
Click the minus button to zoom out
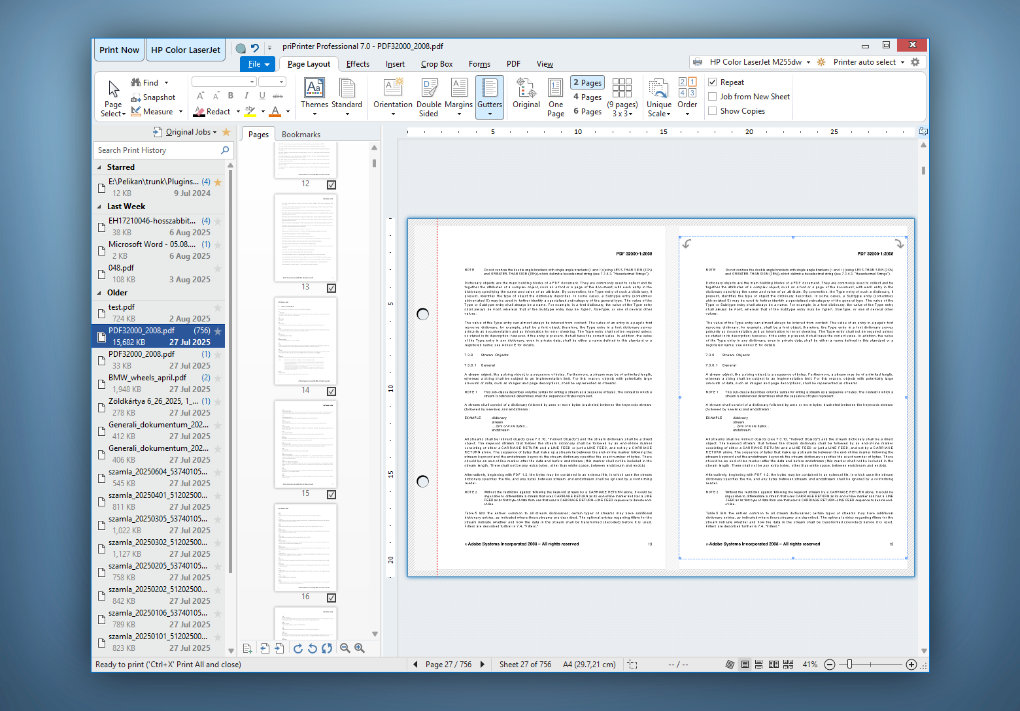[x=829, y=664]
